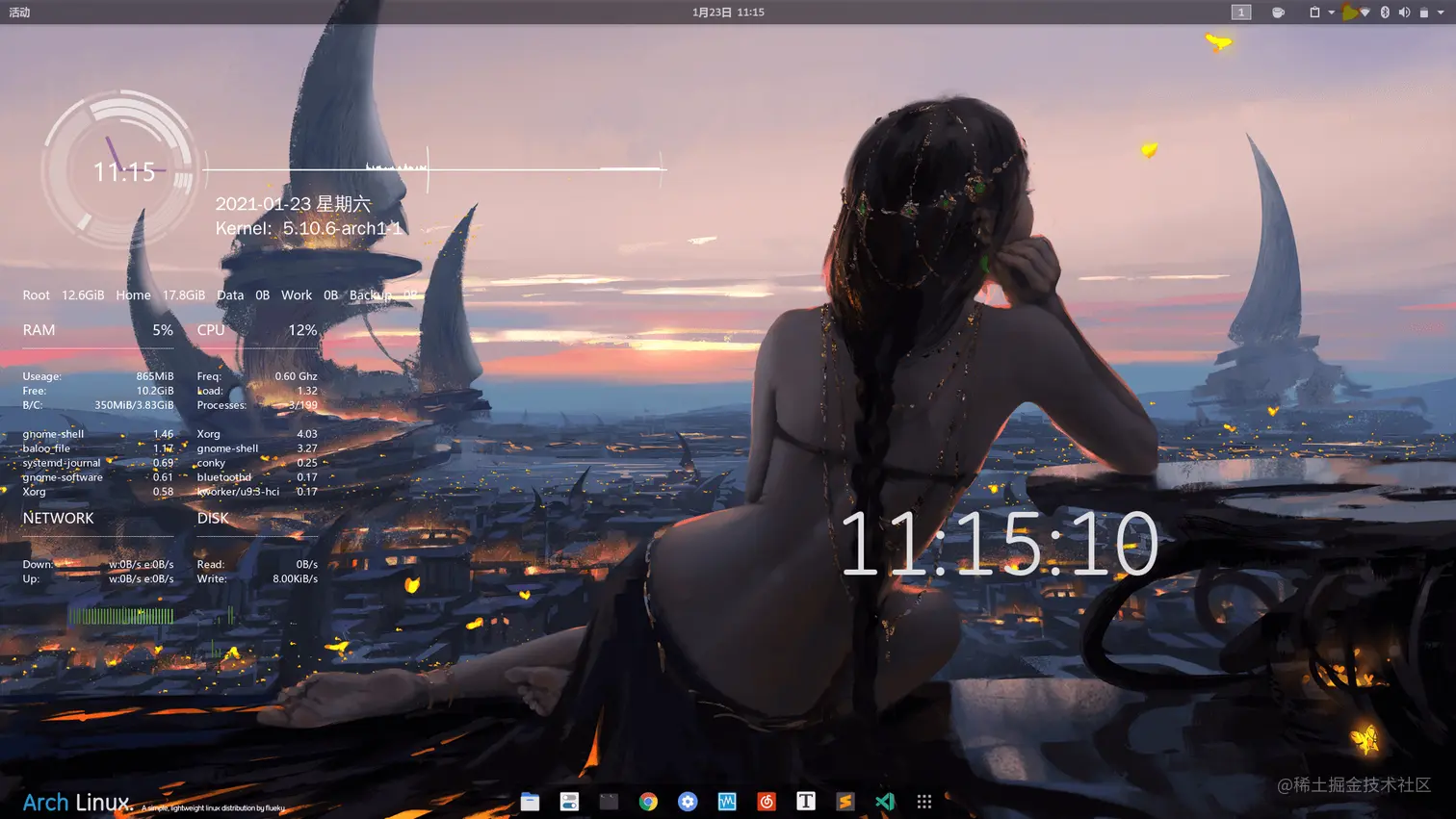
Task: Click the RAM 5% heading
Action: pos(98,330)
